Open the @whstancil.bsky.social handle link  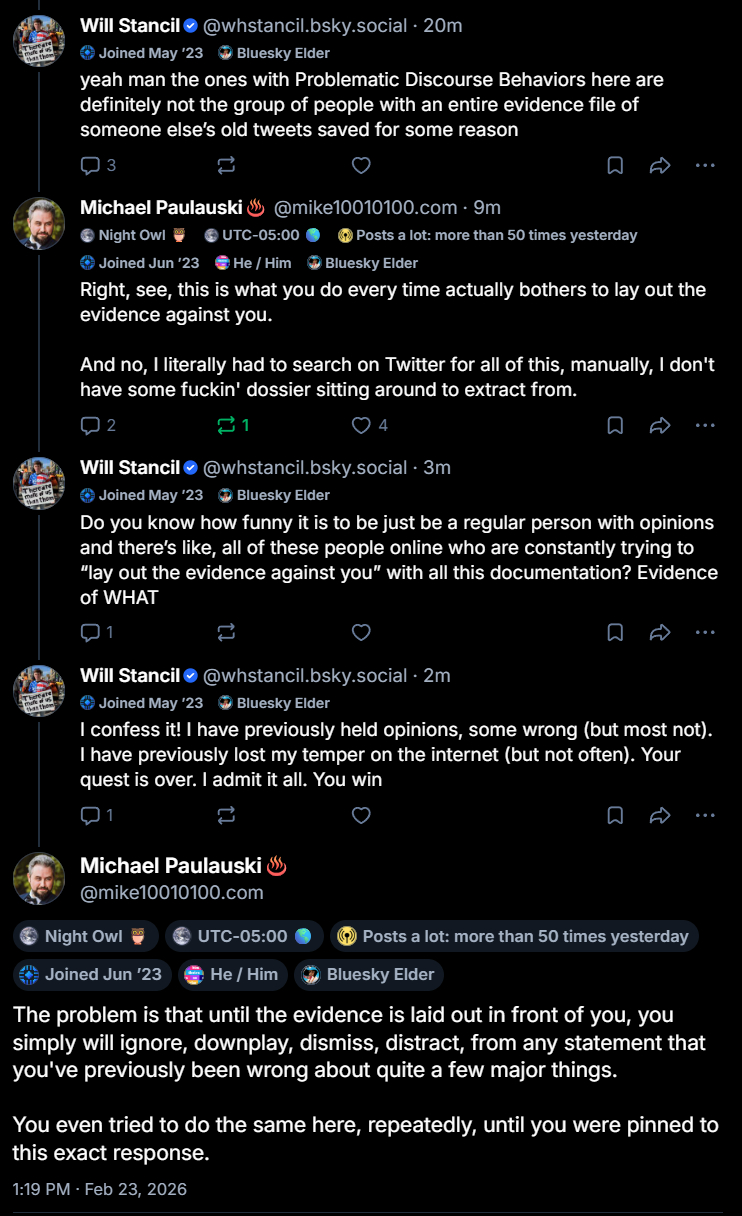point(305,26)
